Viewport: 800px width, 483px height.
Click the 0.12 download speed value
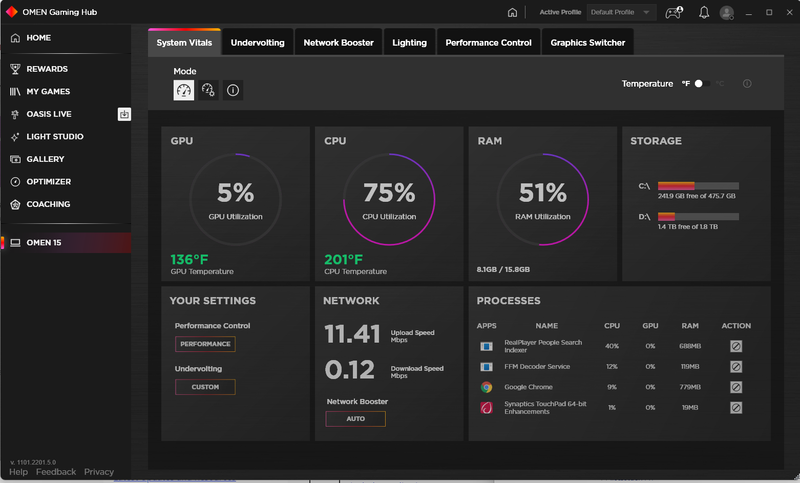point(349,370)
